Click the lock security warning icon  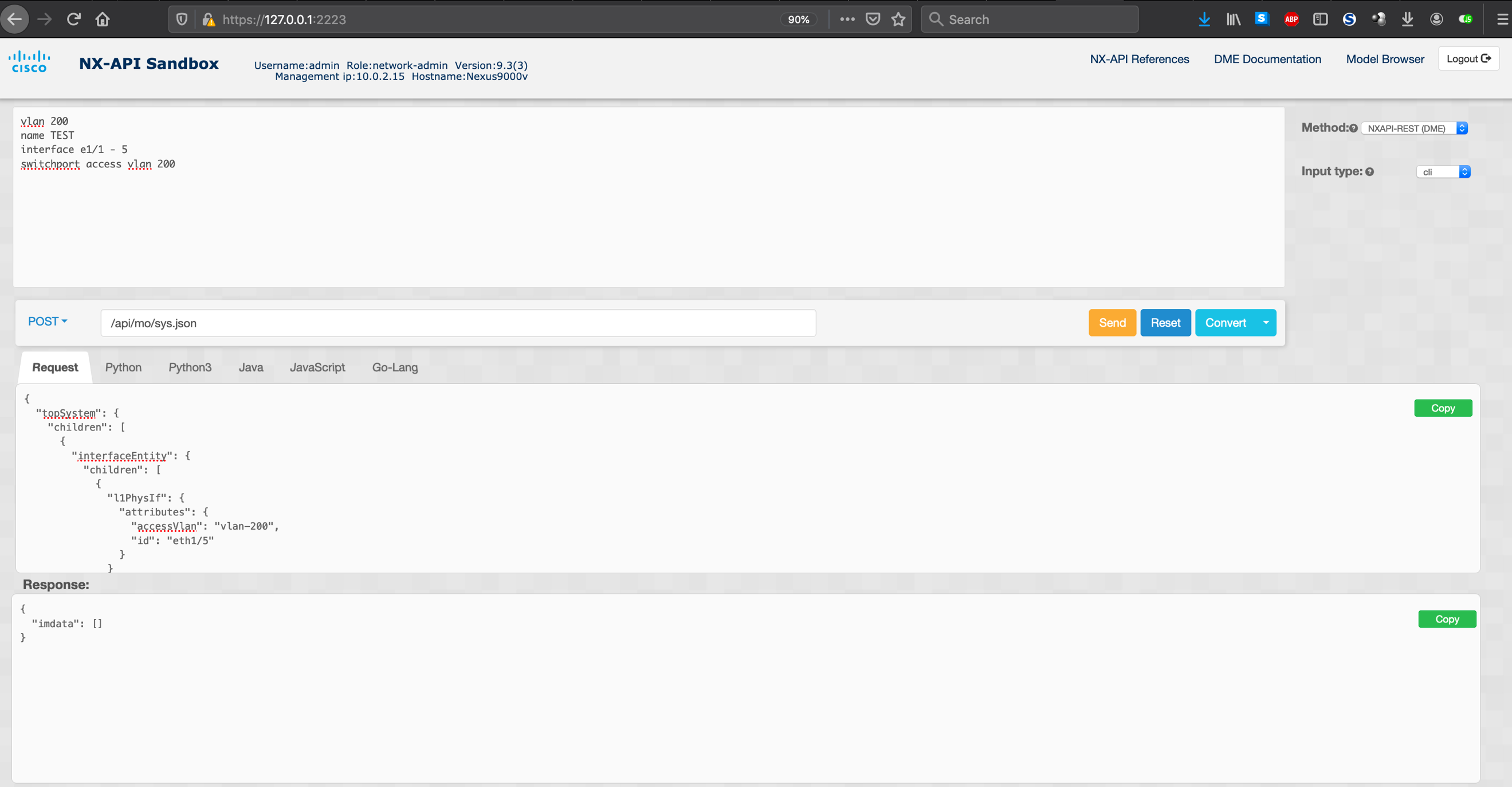pyautogui.click(x=209, y=19)
